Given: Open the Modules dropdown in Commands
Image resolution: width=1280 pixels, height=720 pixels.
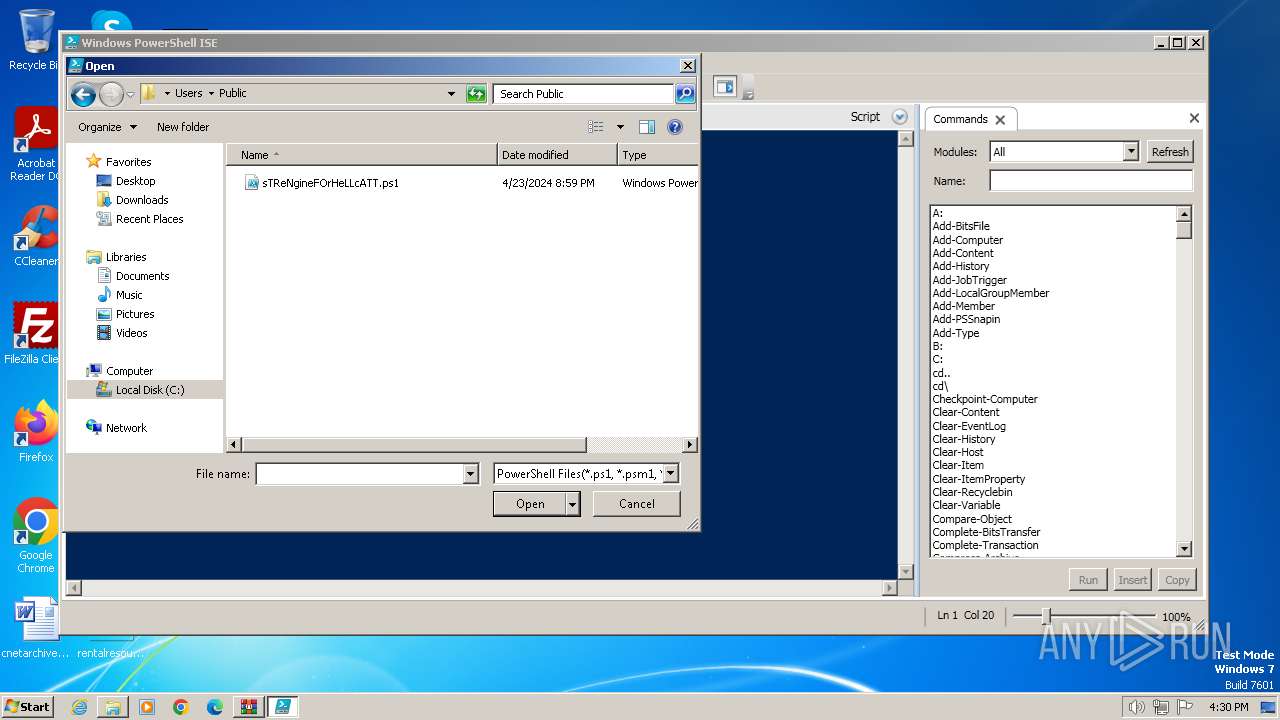Looking at the screenshot, I should click(x=1131, y=152).
